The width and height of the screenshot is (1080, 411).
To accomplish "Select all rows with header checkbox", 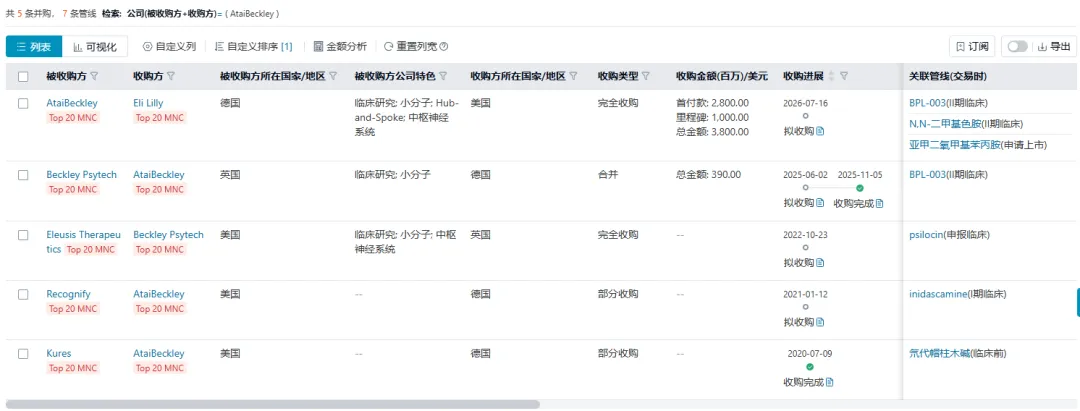I will 23,76.
